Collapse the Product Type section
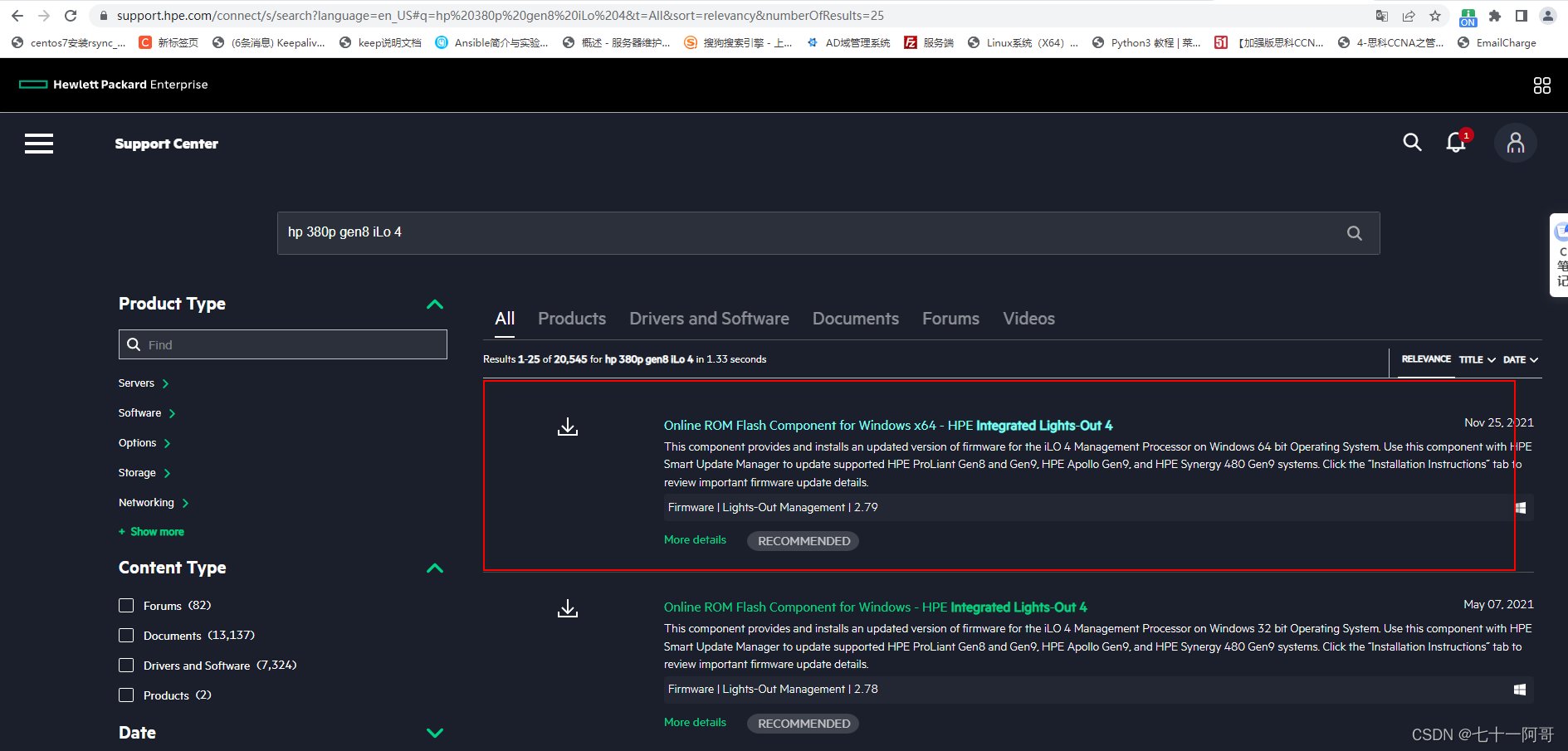Image resolution: width=1568 pixels, height=751 pixels. (x=435, y=305)
